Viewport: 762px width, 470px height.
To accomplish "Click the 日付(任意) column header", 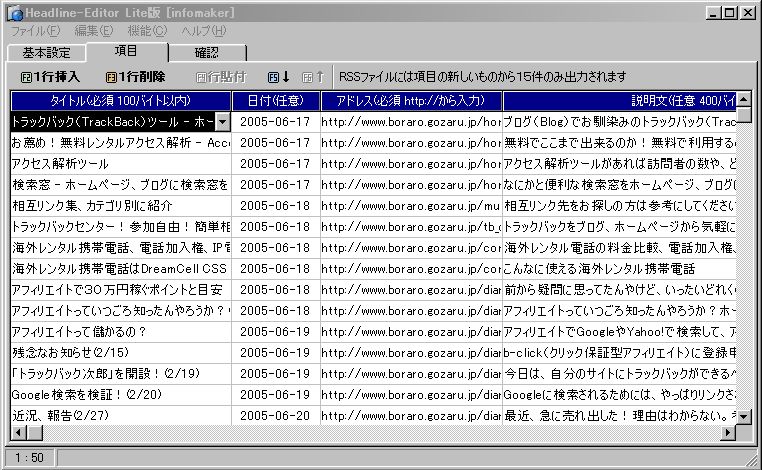I will (276, 101).
